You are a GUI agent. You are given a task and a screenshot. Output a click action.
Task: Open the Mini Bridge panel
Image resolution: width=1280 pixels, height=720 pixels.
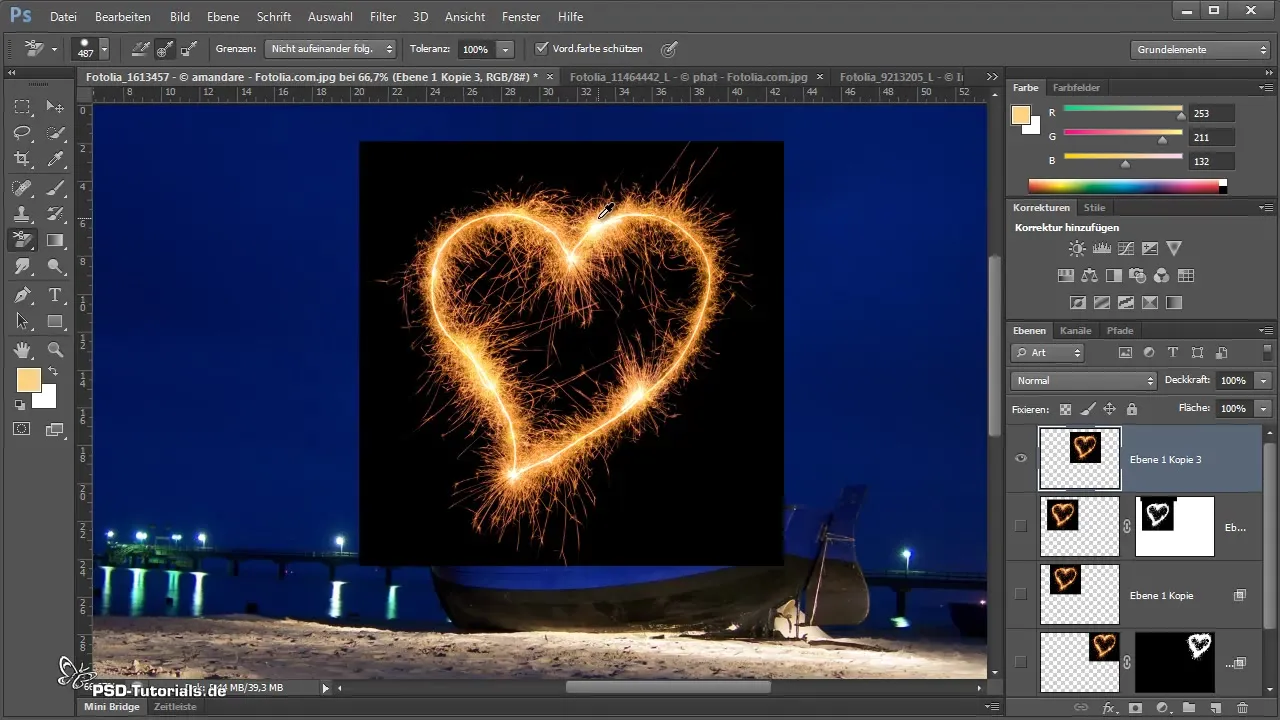pyautogui.click(x=111, y=706)
